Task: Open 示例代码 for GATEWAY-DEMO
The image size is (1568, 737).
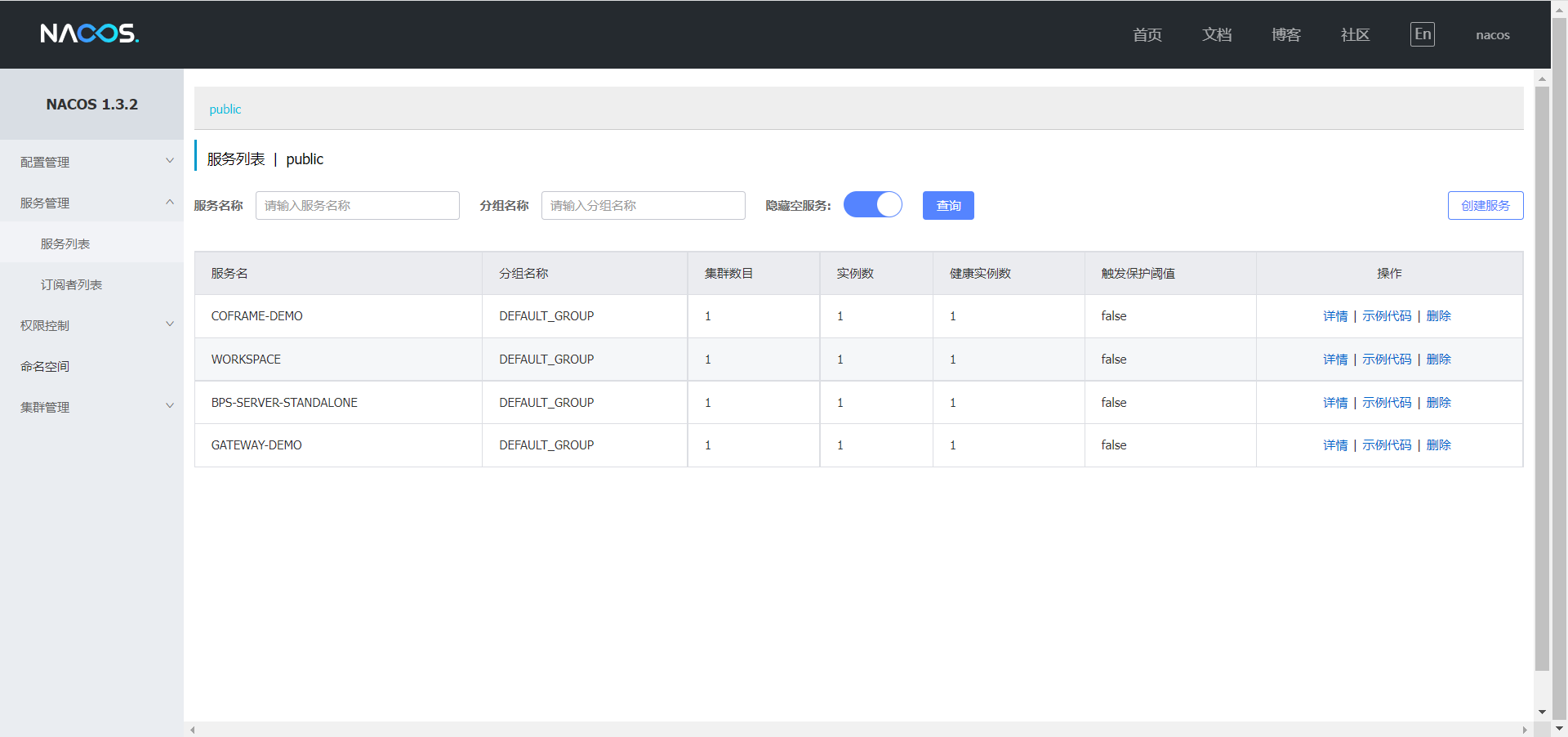Action: (x=1387, y=445)
